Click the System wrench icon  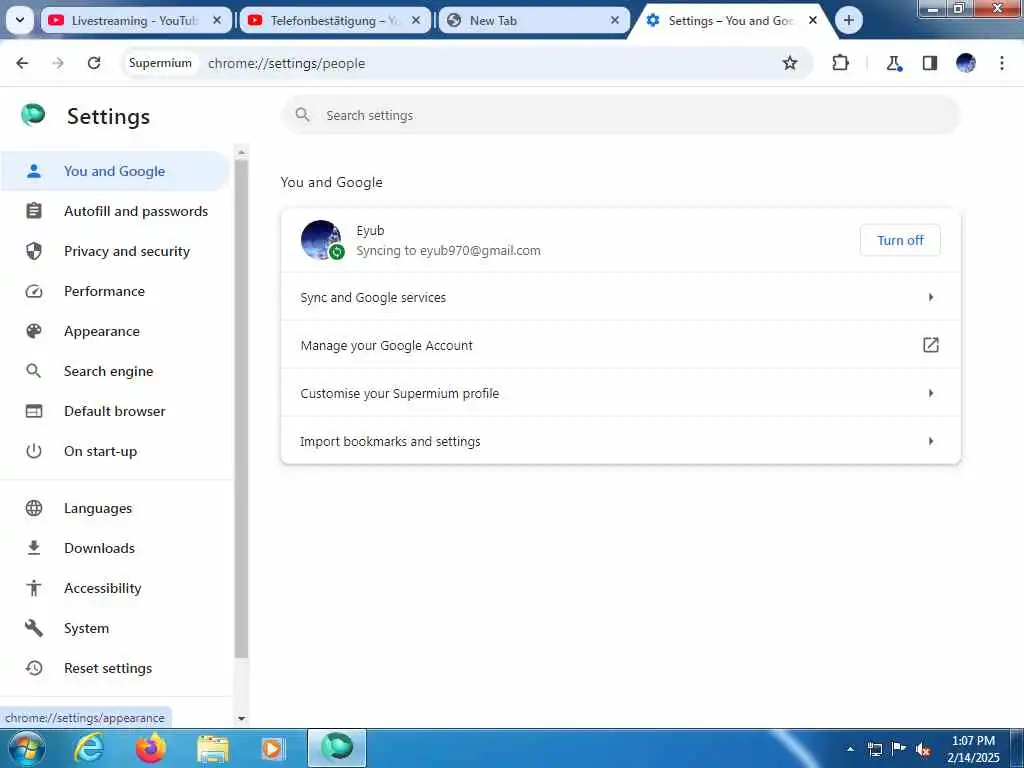(33, 628)
